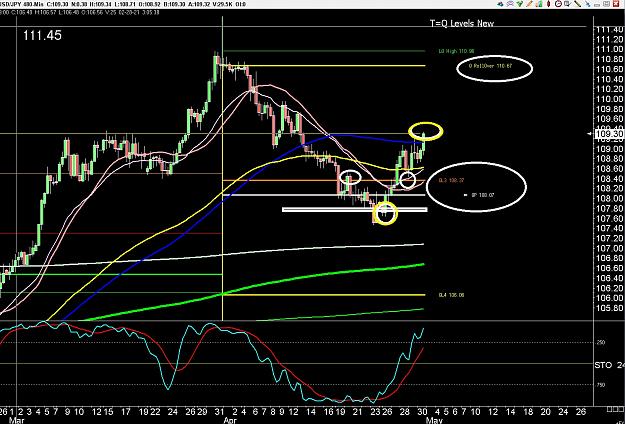Click the .250 stochastic level label
The height and width of the screenshot is (424, 625).
600,342
